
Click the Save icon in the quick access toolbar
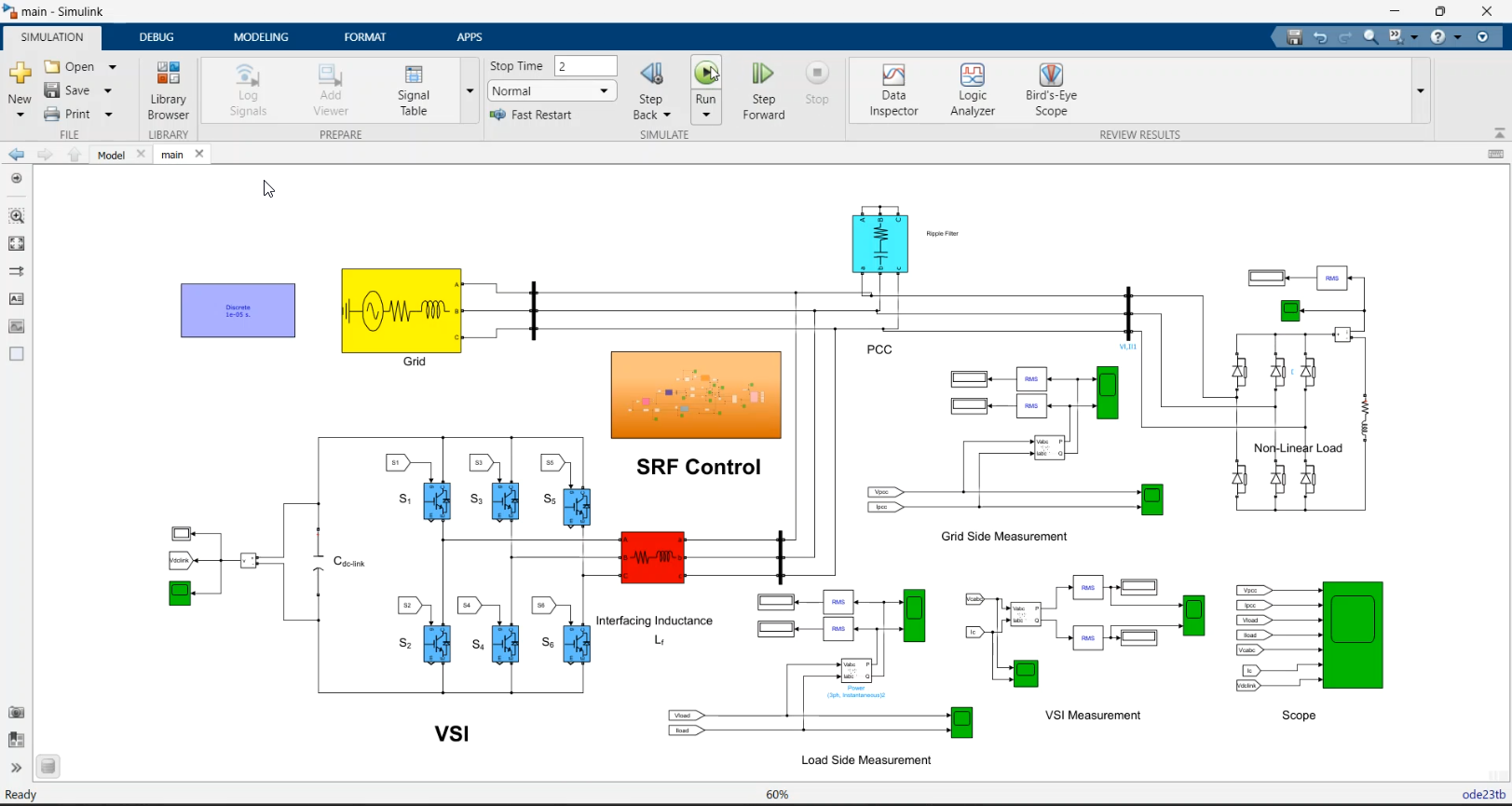[x=1294, y=37]
